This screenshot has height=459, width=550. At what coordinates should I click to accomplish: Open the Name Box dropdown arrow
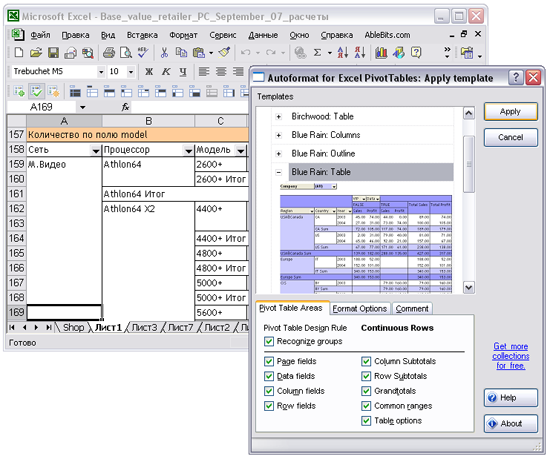tap(82, 107)
